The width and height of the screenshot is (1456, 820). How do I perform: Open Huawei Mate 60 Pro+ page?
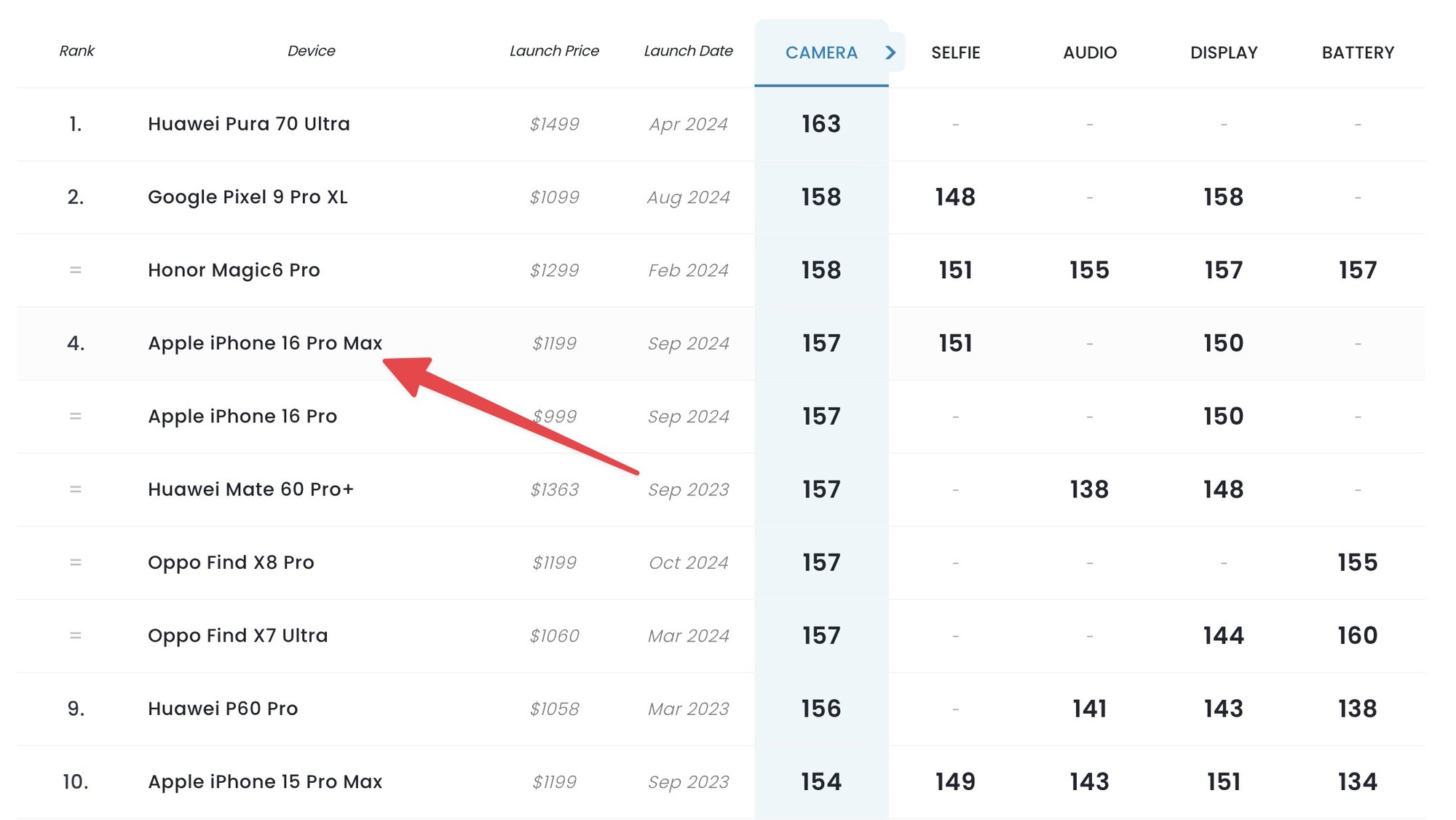click(x=250, y=489)
